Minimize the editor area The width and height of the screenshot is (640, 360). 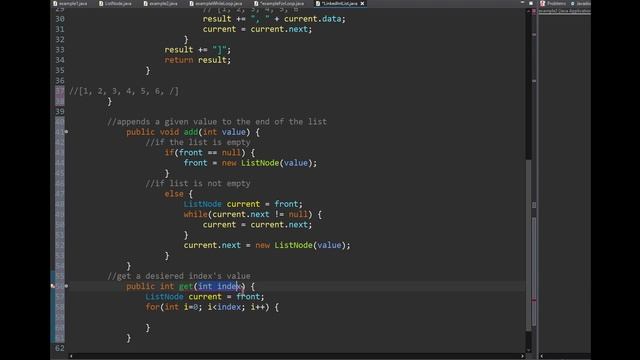click(522, 3)
